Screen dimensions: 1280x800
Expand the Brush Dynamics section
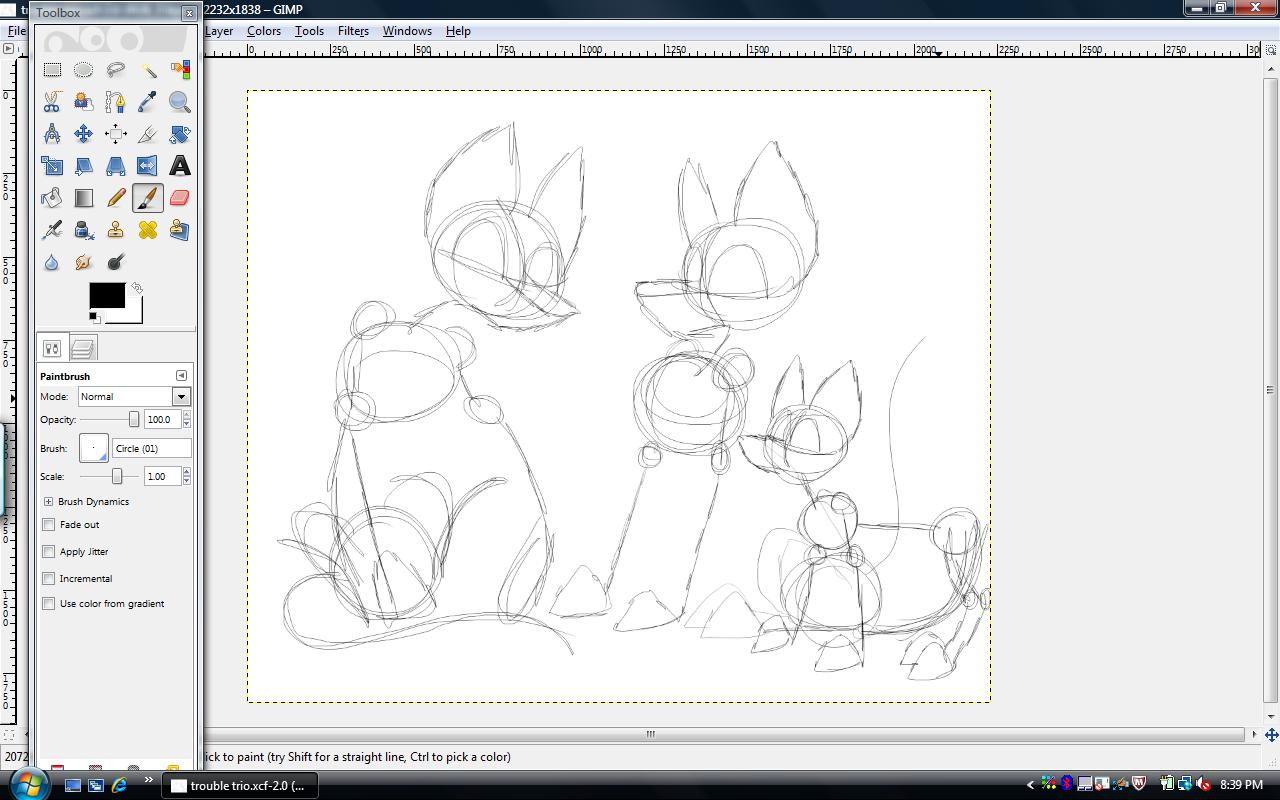(48, 501)
